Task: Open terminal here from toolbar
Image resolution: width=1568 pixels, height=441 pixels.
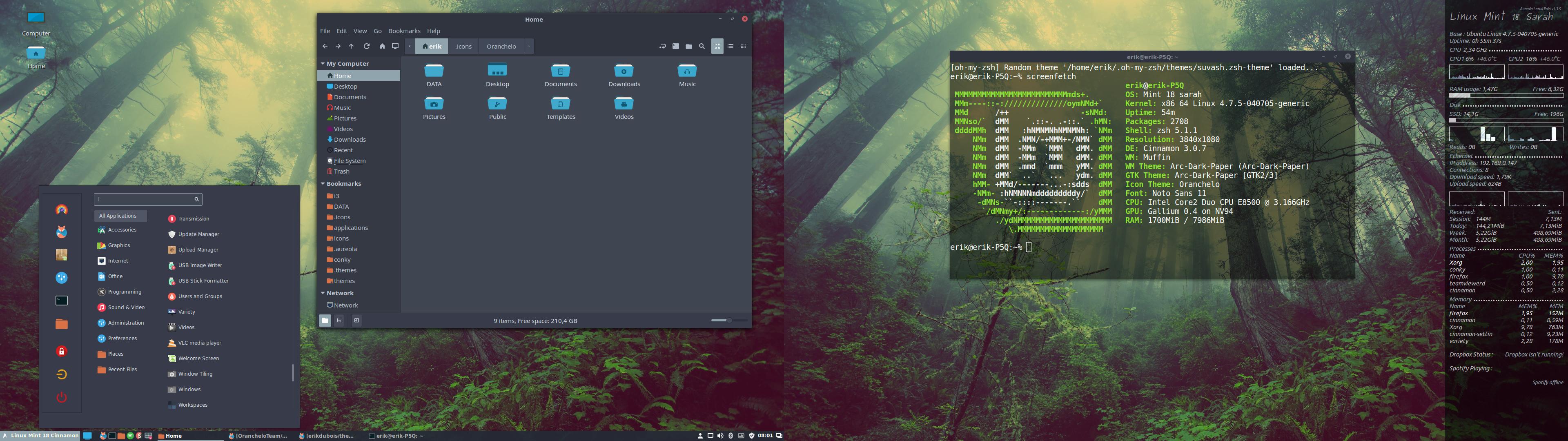Action: pyautogui.click(x=676, y=46)
